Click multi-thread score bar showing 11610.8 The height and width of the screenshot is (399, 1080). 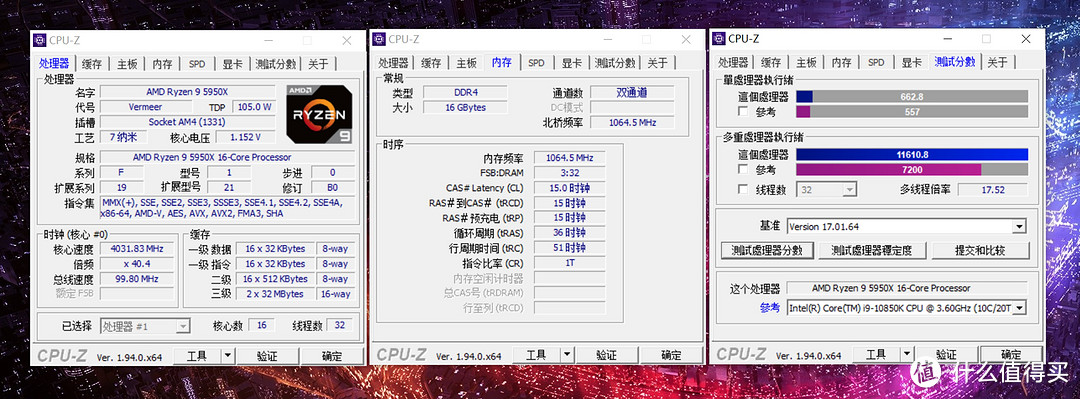tap(912, 154)
